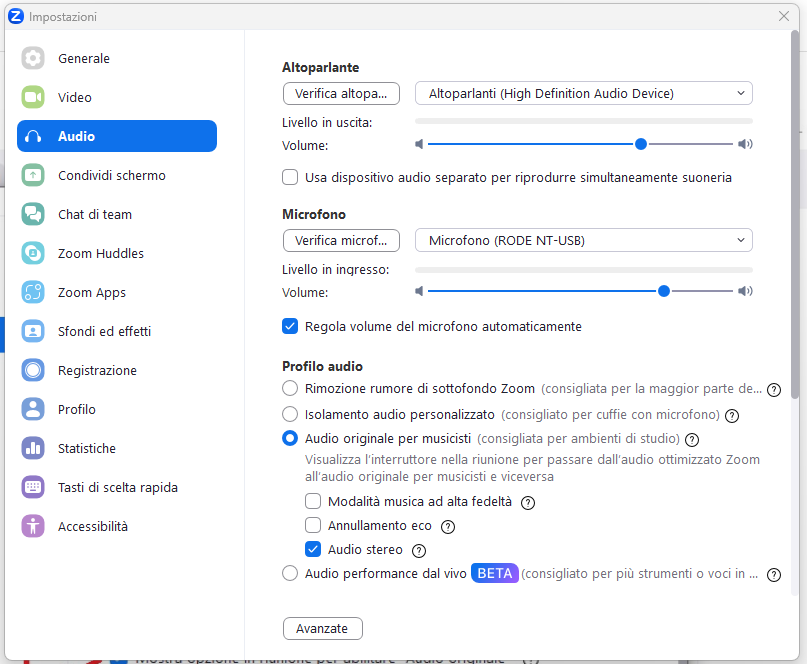Uncheck Regola volume del microfono automaticamente

(x=290, y=326)
